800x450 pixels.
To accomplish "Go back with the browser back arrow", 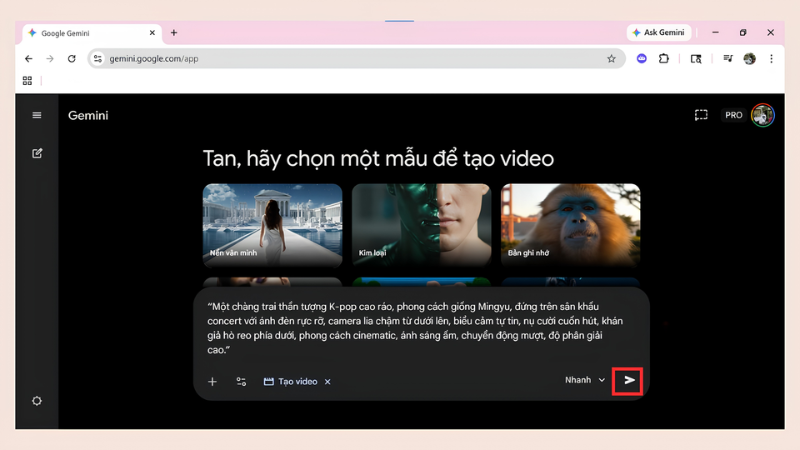I will pyautogui.click(x=29, y=59).
